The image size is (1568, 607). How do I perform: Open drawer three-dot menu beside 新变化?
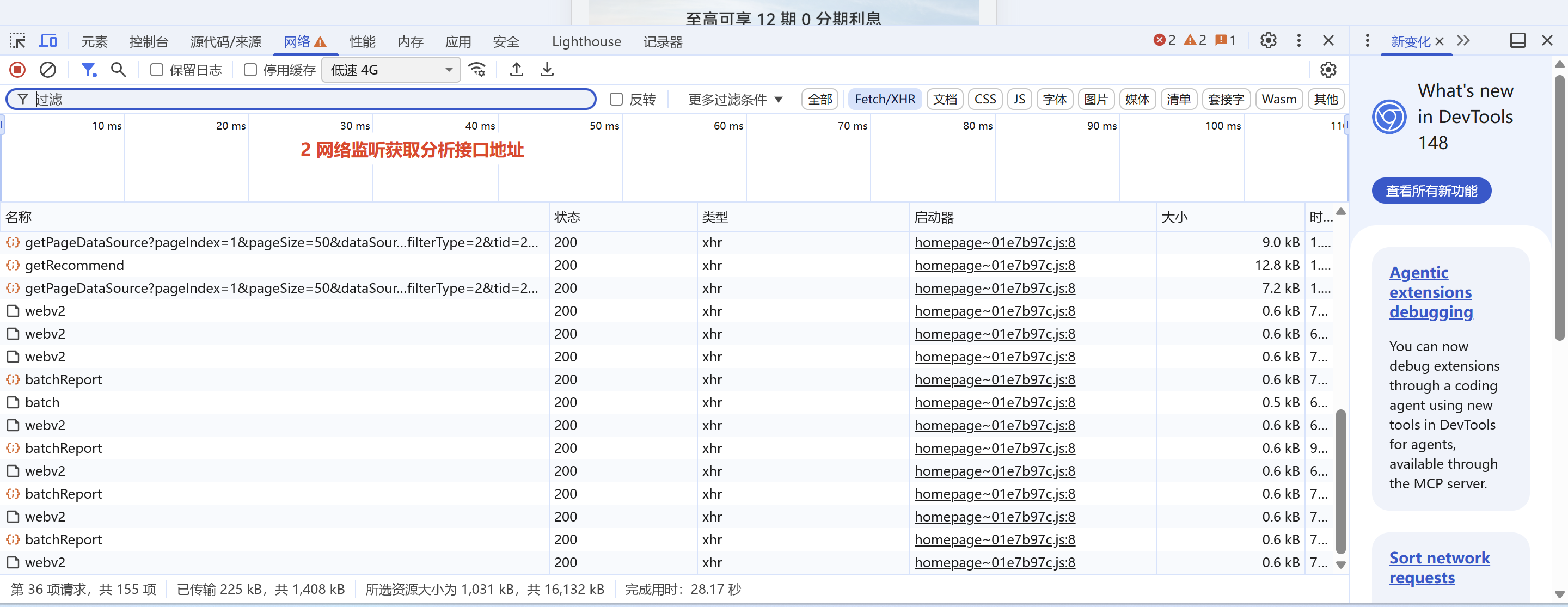click(x=1368, y=41)
